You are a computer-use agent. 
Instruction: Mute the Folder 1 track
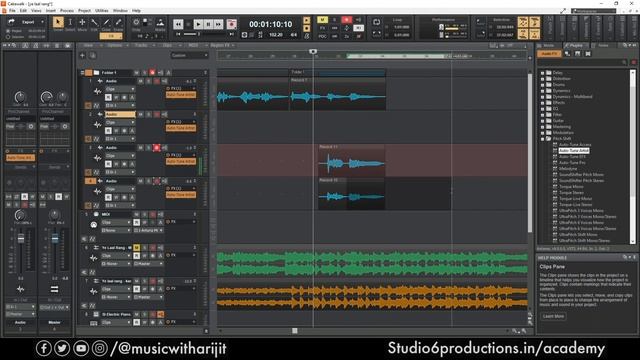point(136,73)
